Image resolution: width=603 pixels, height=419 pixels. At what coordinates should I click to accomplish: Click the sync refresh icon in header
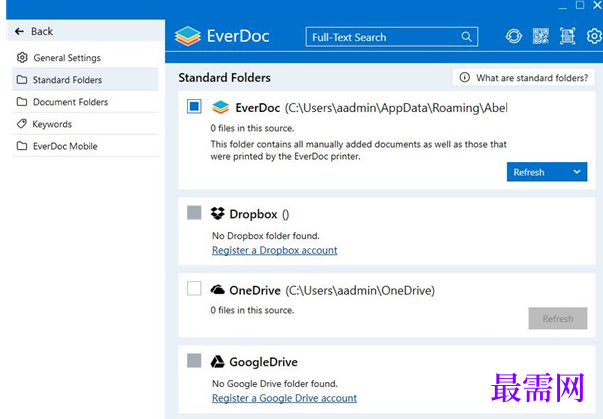(514, 37)
